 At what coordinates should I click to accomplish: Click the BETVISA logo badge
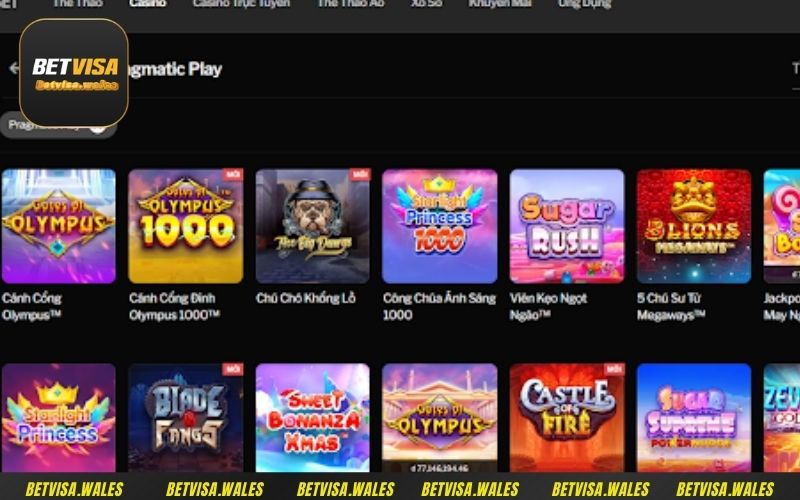tap(74, 73)
